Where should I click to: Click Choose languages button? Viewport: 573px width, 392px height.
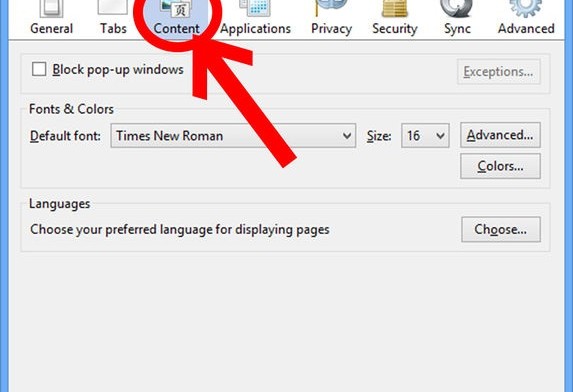(x=501, y=229)
